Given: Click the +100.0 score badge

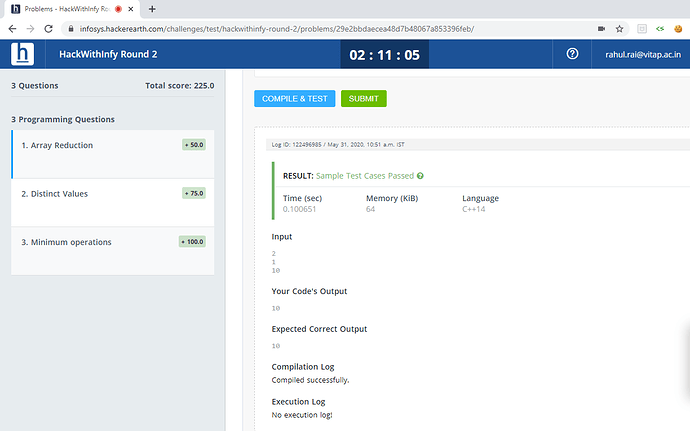Looking at the screenshot, I should 192,242.
